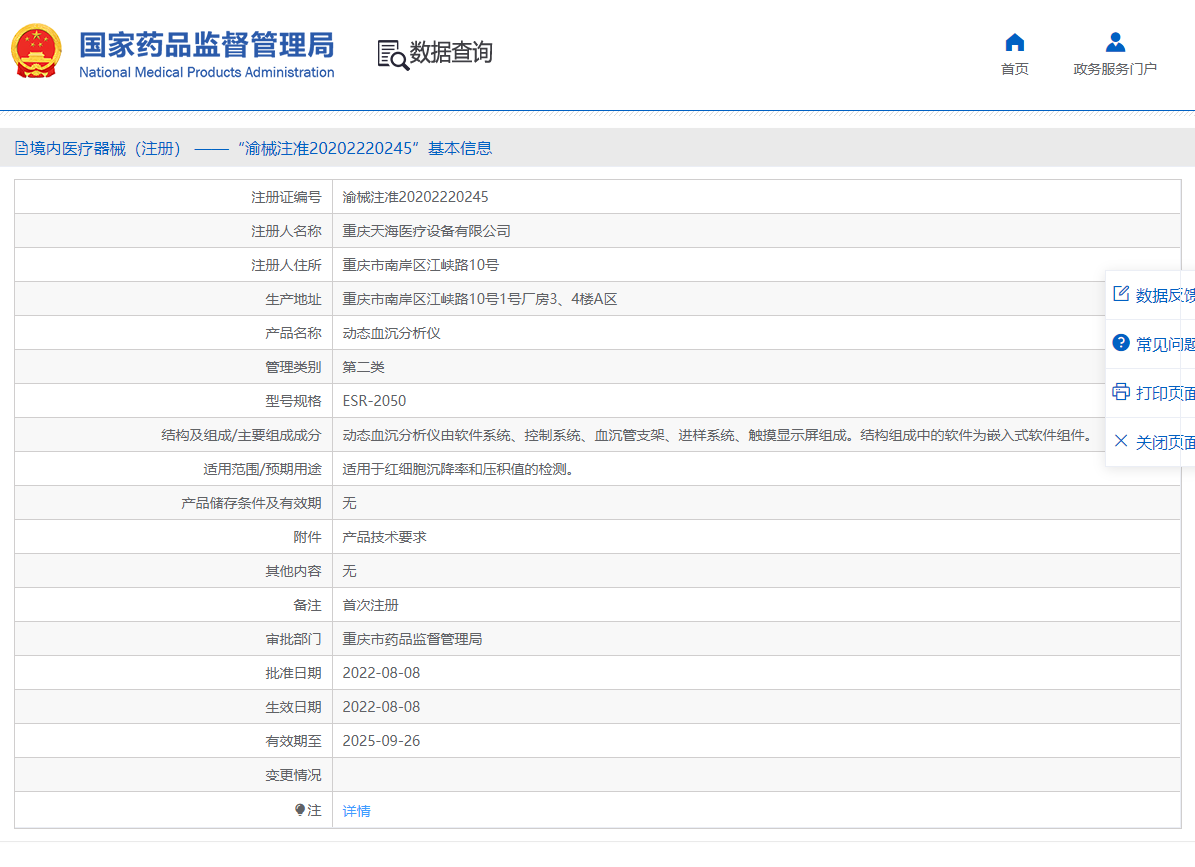The width and height of the screenshot is (1195, 867).
Task: Click 生效日期 value 2022-08-08
Action: pos(381,707)
